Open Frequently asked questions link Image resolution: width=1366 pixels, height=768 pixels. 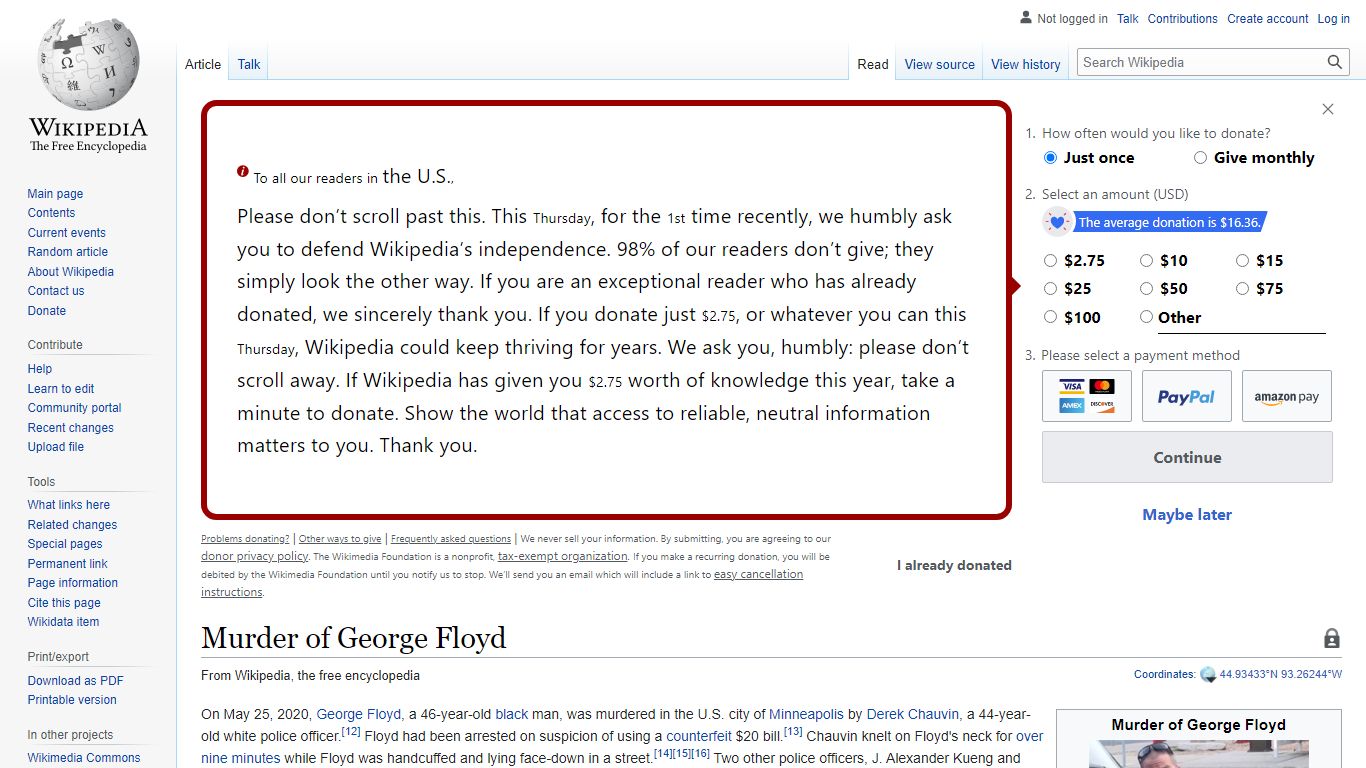451,539
